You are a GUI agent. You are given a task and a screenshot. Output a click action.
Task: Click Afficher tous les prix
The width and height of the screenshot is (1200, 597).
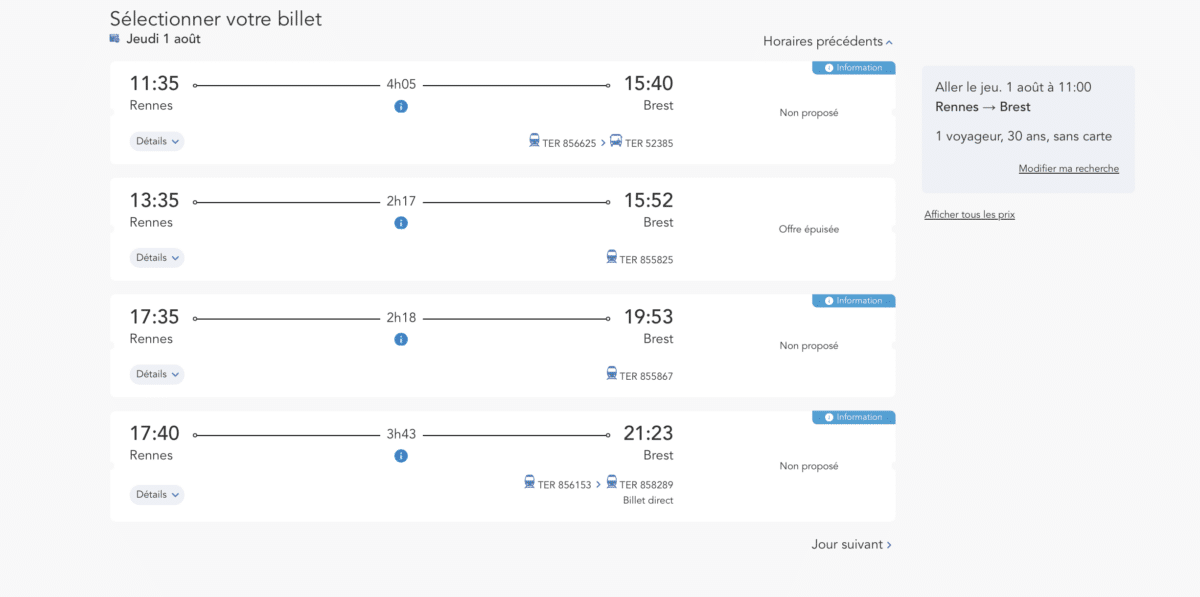point(969,215)
